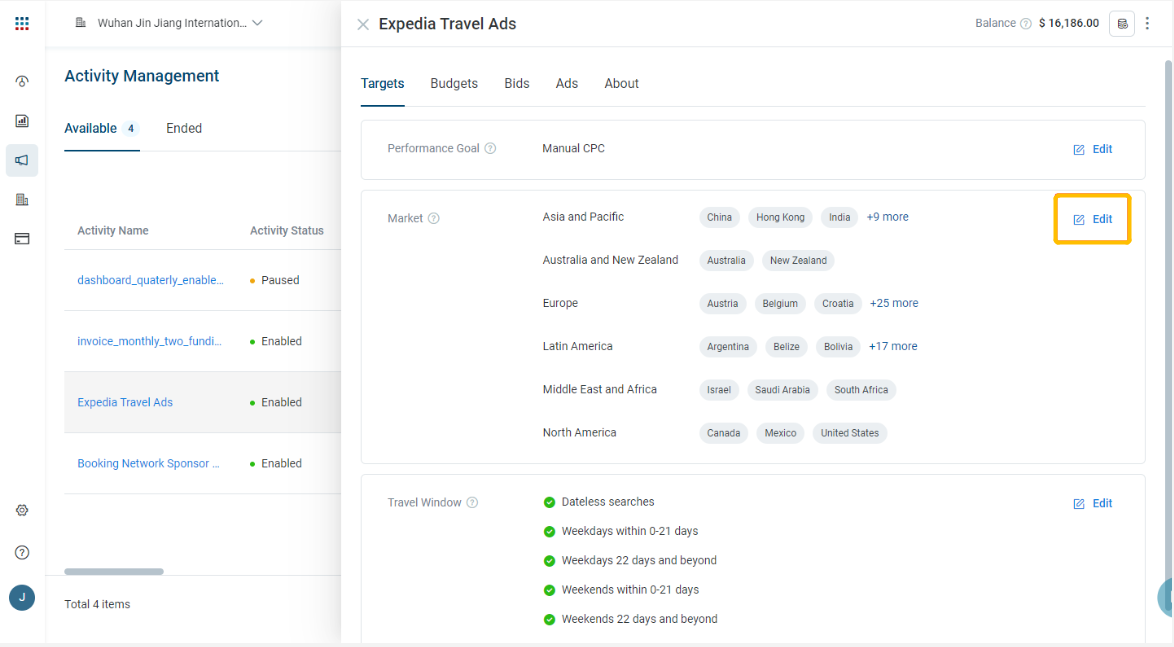
Task: Click the Australia market tag
Action: 726,261
